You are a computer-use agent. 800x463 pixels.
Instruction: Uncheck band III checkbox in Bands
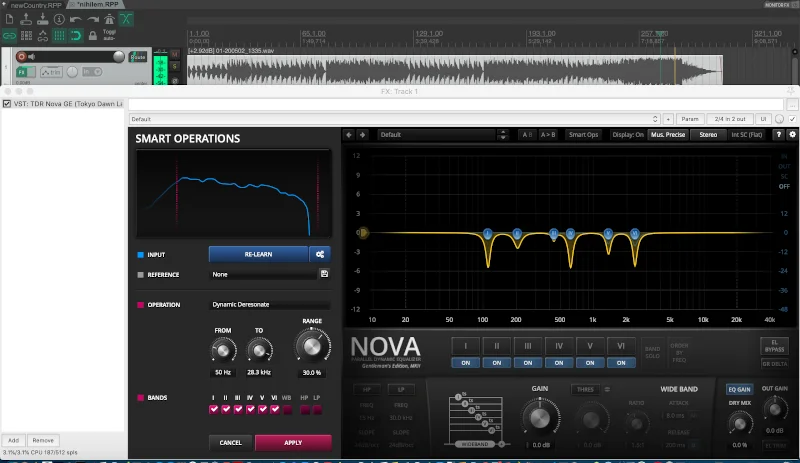tap(238, 409)
